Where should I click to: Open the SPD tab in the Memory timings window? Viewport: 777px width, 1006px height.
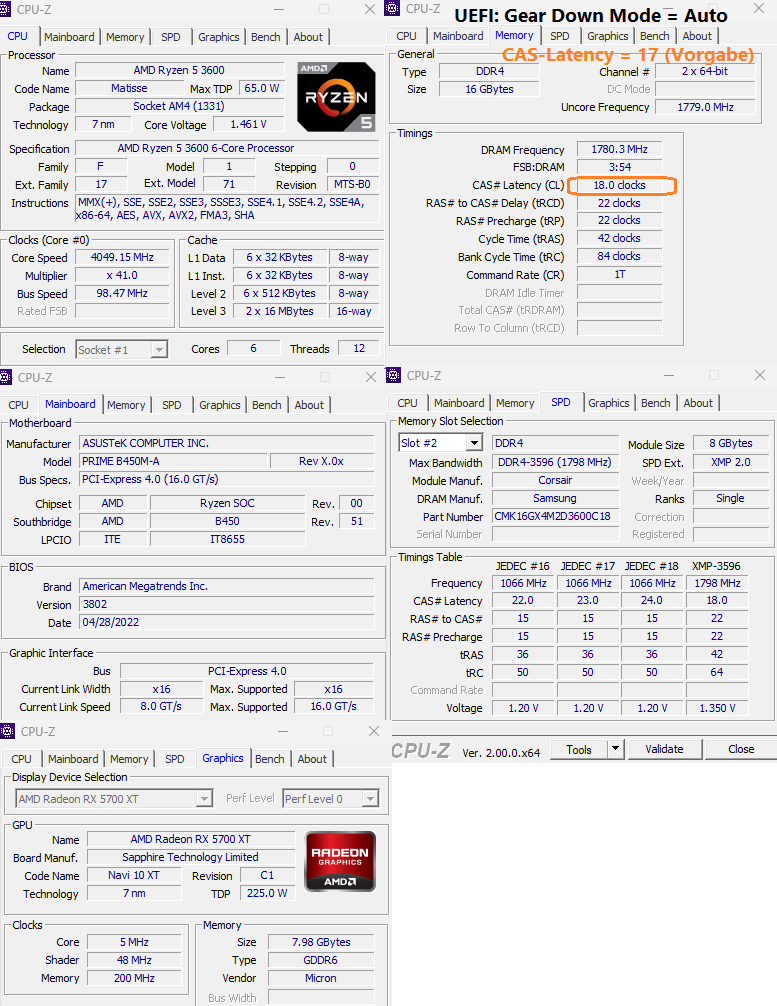559,36
